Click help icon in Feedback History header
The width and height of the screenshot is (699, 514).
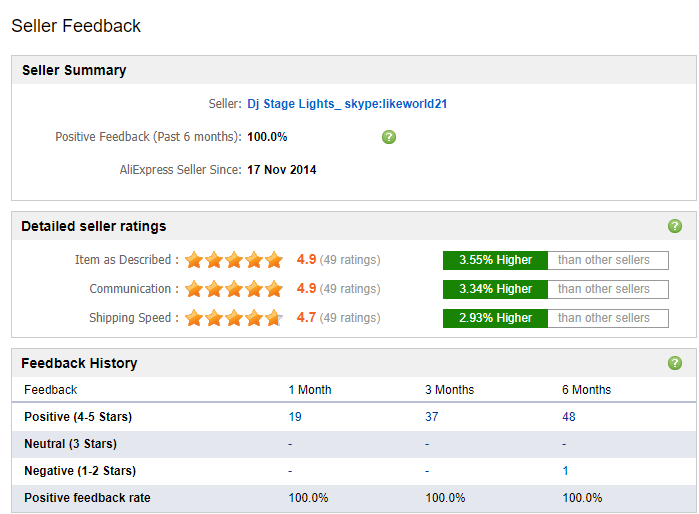tap(675, 363)
